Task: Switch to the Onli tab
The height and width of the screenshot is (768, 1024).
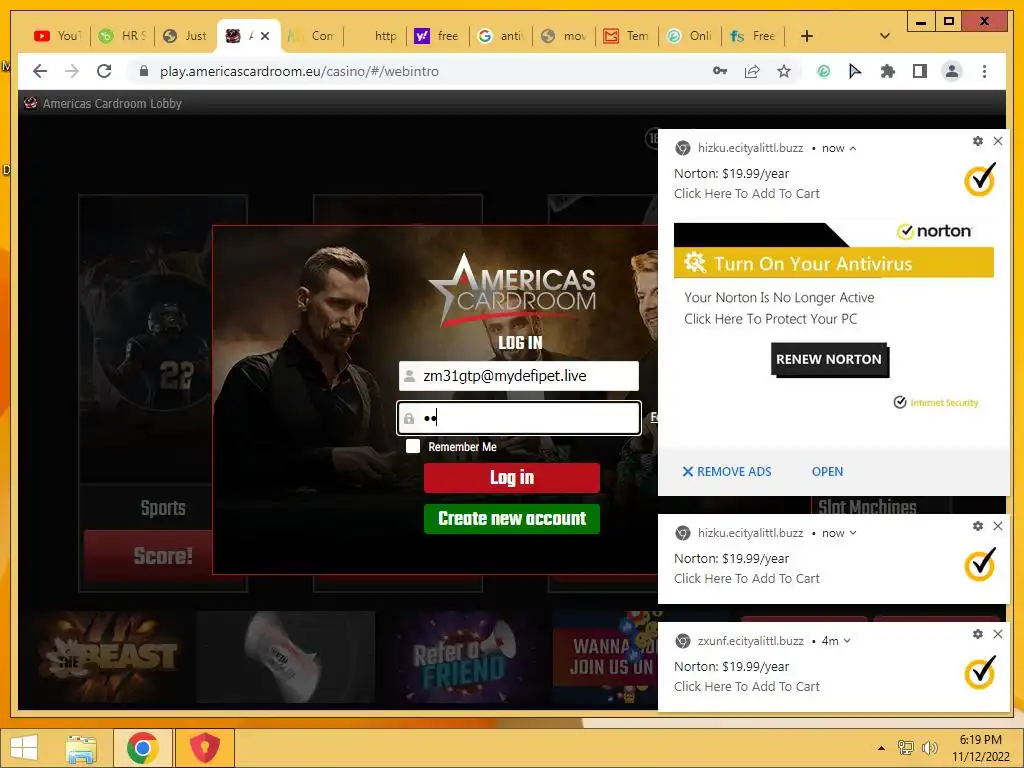Action: tap(690, 36)
